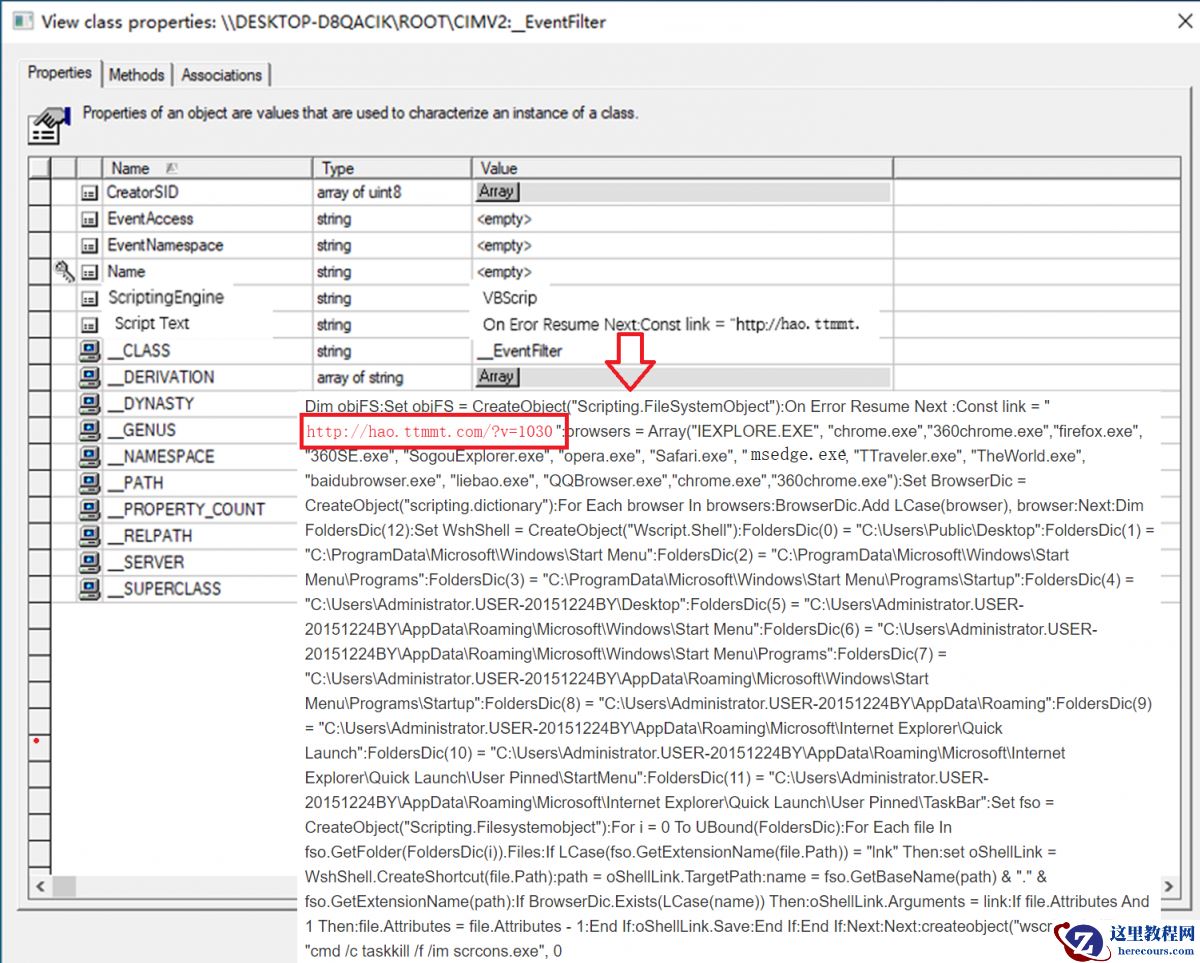
Task: Click the EventNamespace property icon
Action: pos(90,245)
